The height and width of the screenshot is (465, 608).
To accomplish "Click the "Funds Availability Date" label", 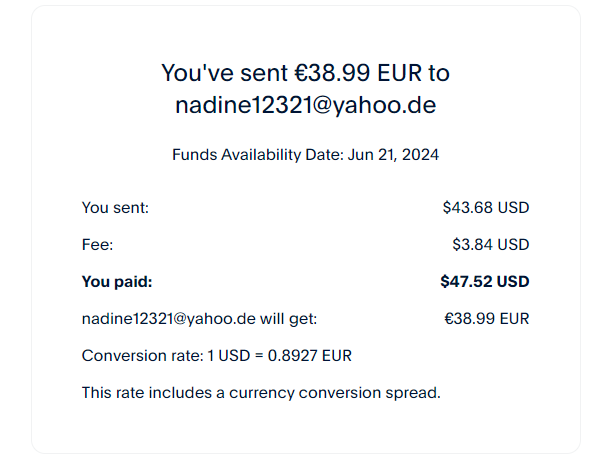I will 259,155.
